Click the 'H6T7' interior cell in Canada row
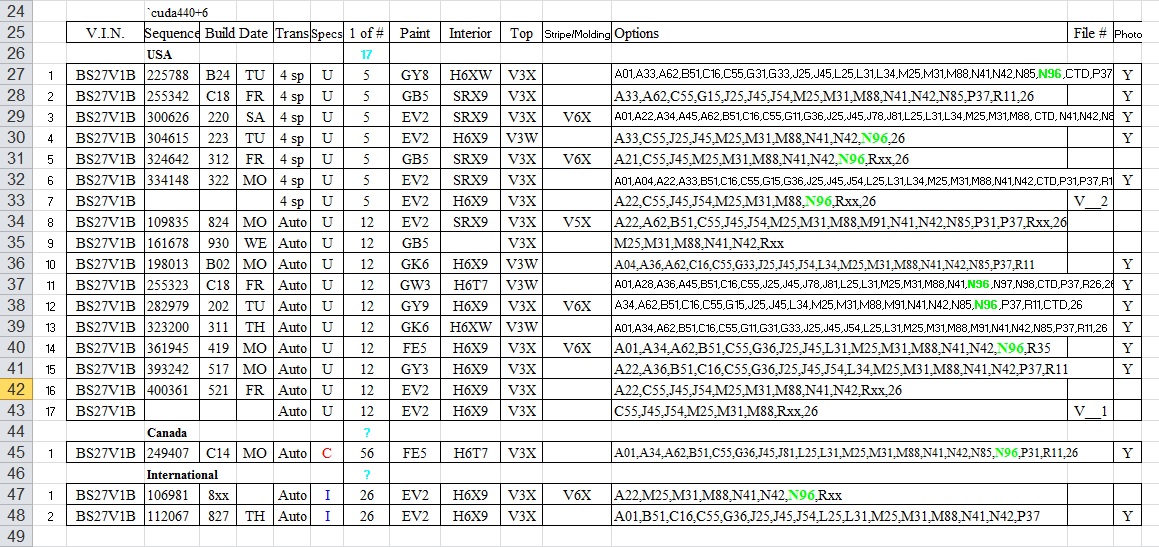Viewport: 1159px width, 547px height. click(469, 453)
